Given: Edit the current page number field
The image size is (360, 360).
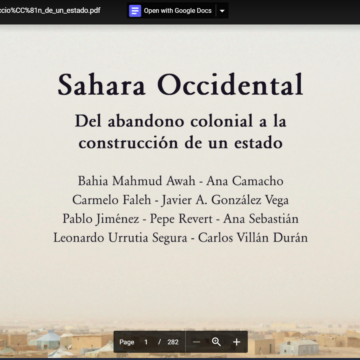Looking at the screenshot, I should (146, 342).
